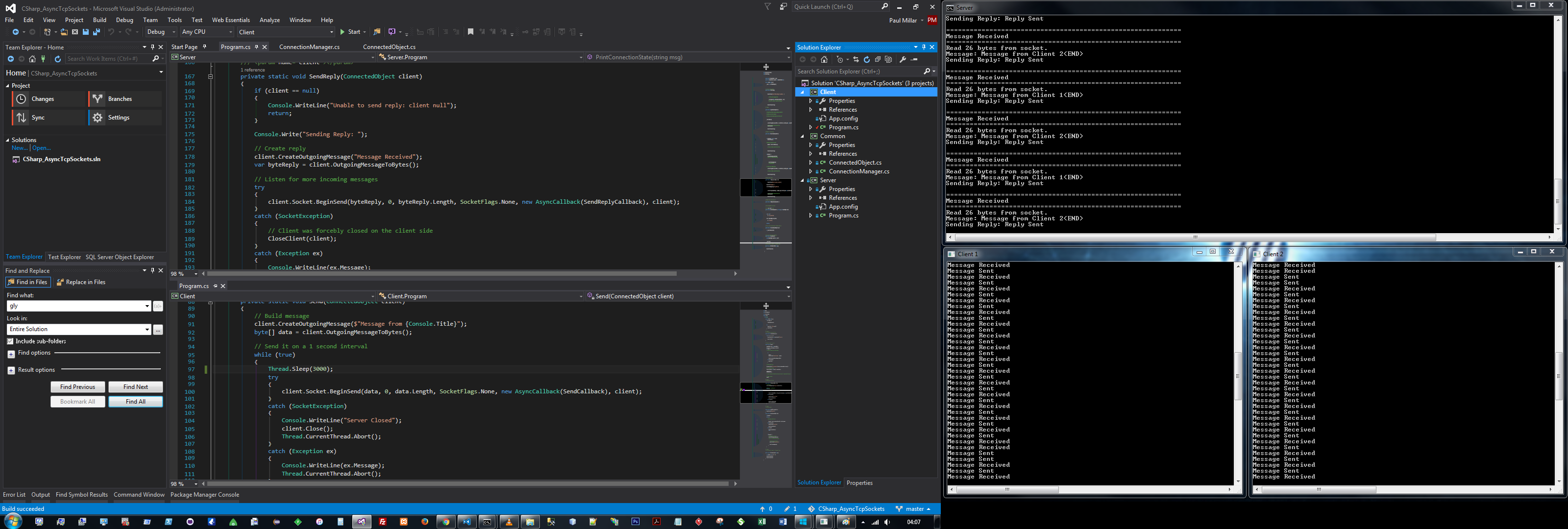
Task: Click the Open... link under Solutions
Action: coord(41,148)
